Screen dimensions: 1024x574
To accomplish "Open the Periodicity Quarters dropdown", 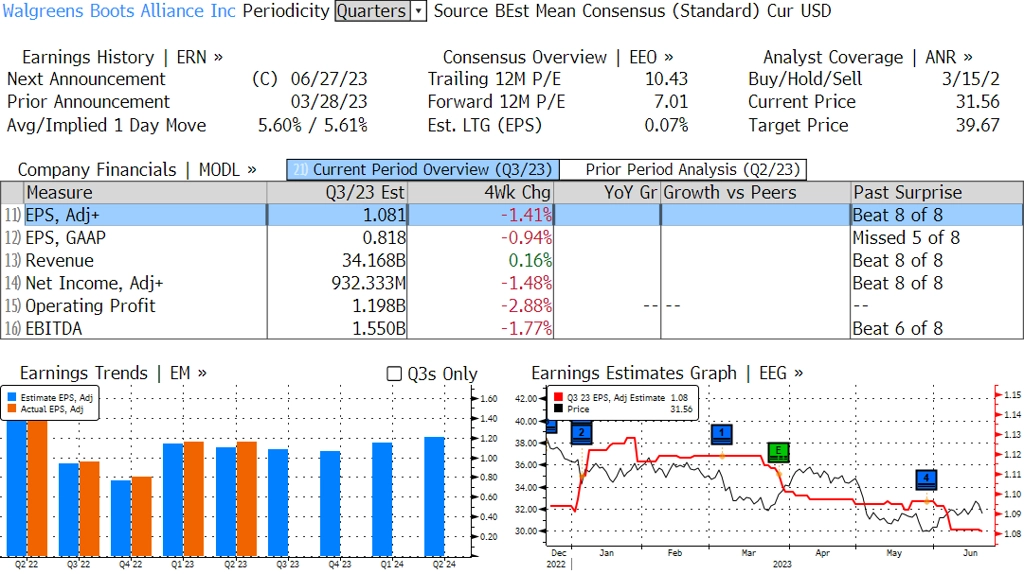I will (381, 11).
